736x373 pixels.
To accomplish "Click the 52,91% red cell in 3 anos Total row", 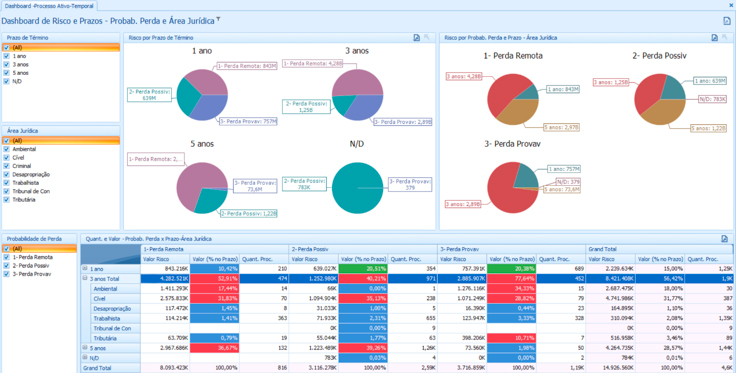I will (215, 279).
